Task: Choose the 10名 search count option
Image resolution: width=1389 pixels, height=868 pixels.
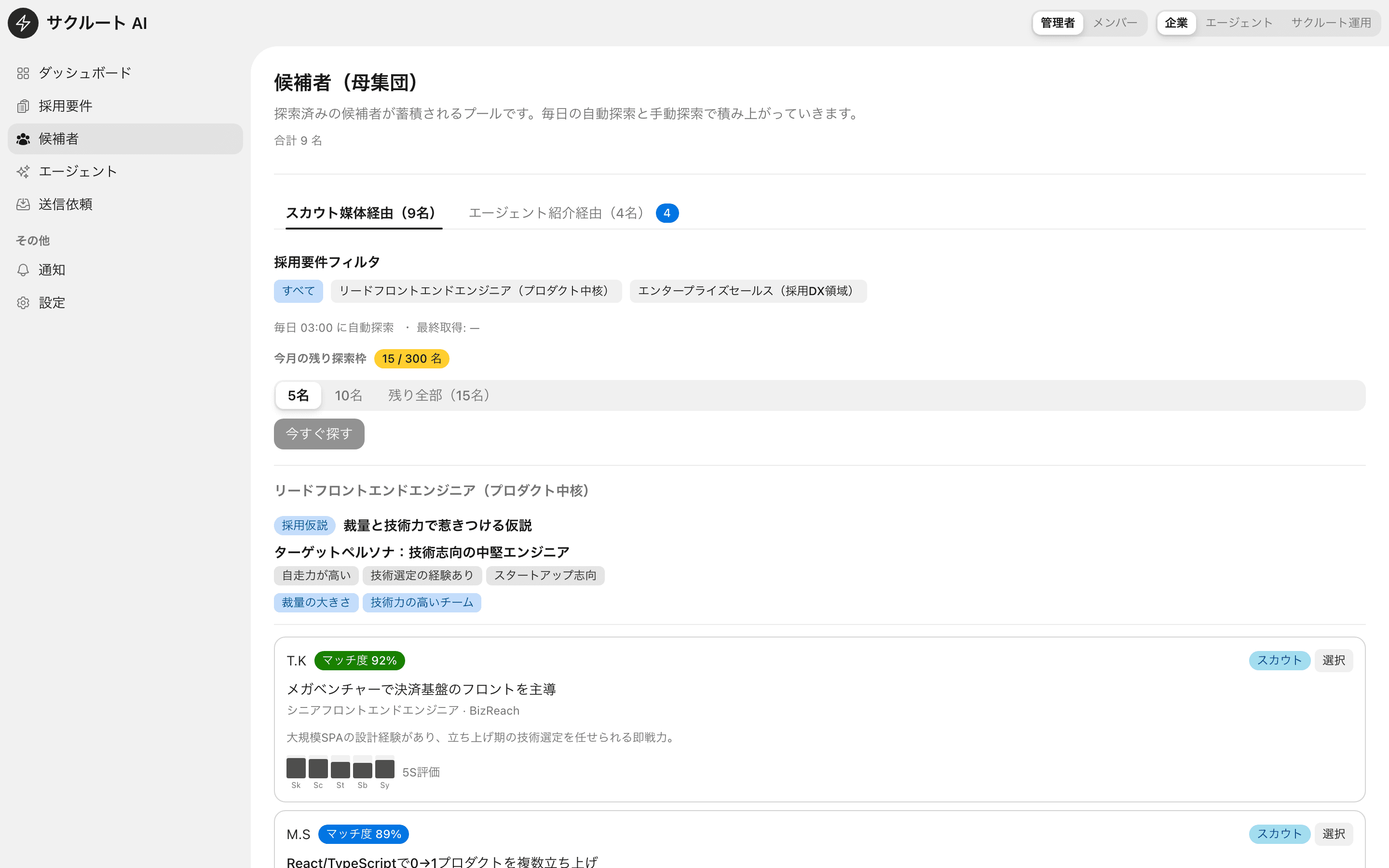Action: point(348,395)
